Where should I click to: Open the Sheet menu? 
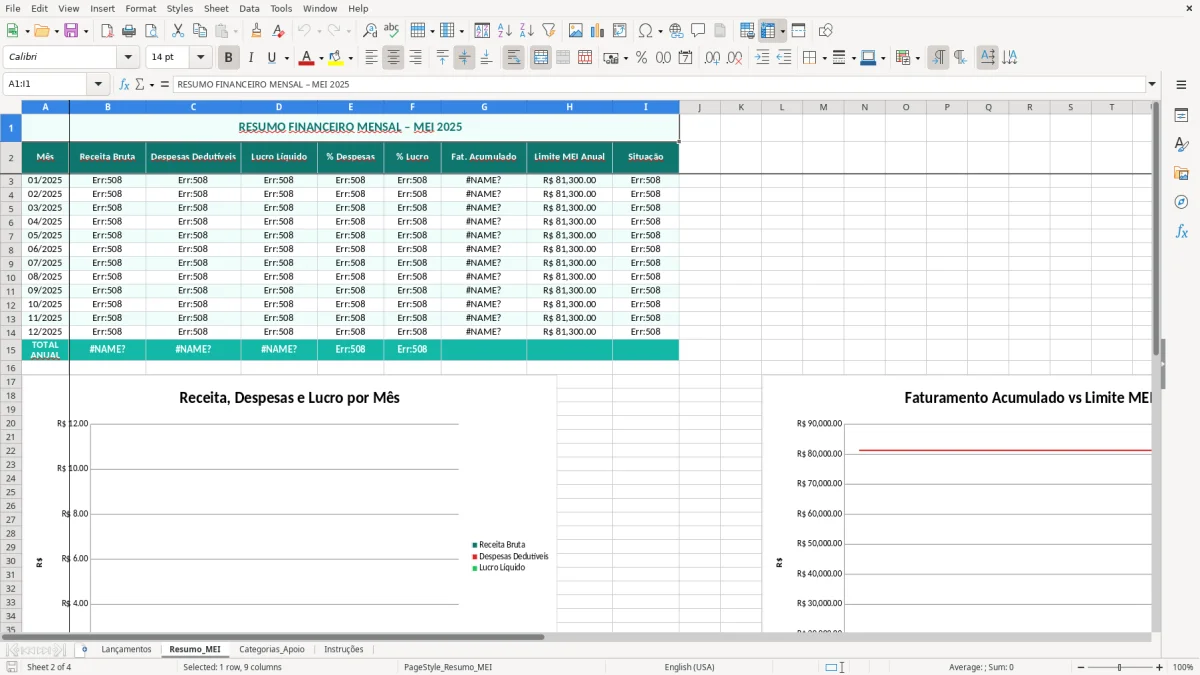point(216,8)
